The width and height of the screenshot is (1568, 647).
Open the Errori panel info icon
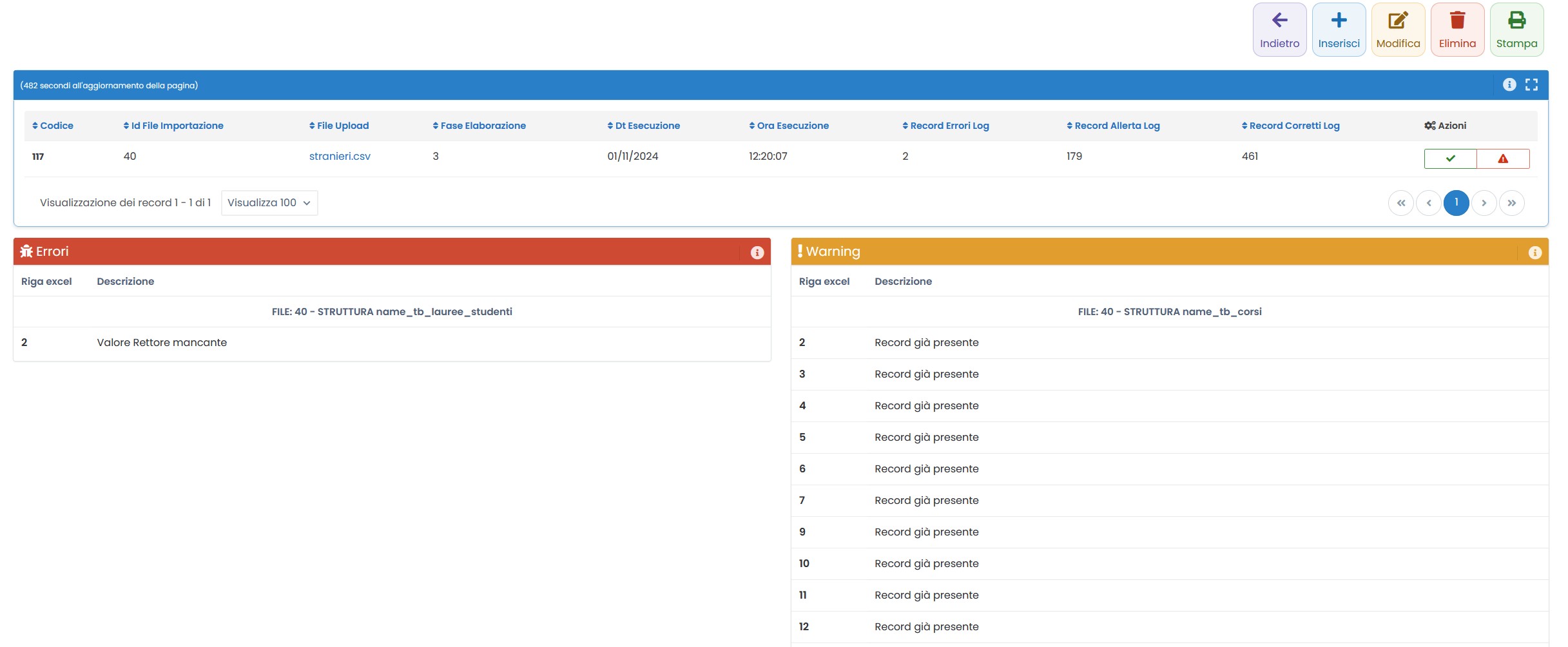tap(757, 253)
